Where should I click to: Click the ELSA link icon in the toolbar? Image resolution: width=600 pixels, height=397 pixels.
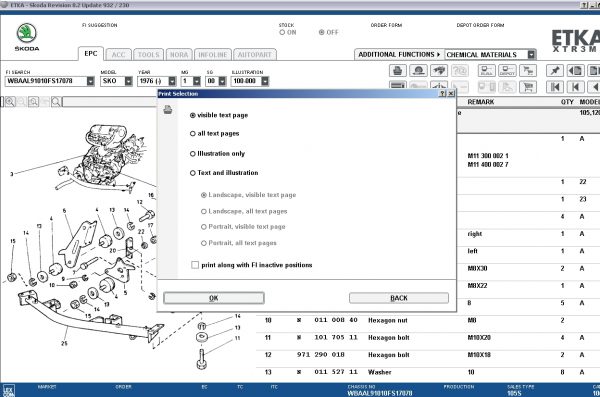coord(487,71)
